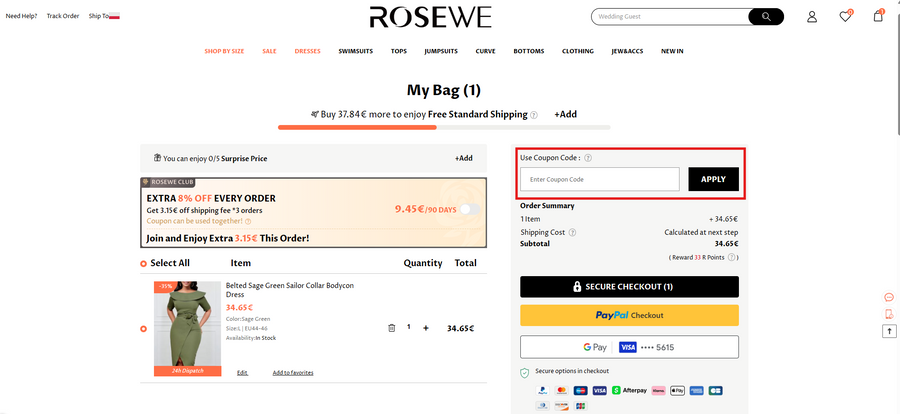Image resolution: width=900 pixels, height=414 pixels.
Task: Toggle the Rosewe Club membership switch
Action: (469, 209)
